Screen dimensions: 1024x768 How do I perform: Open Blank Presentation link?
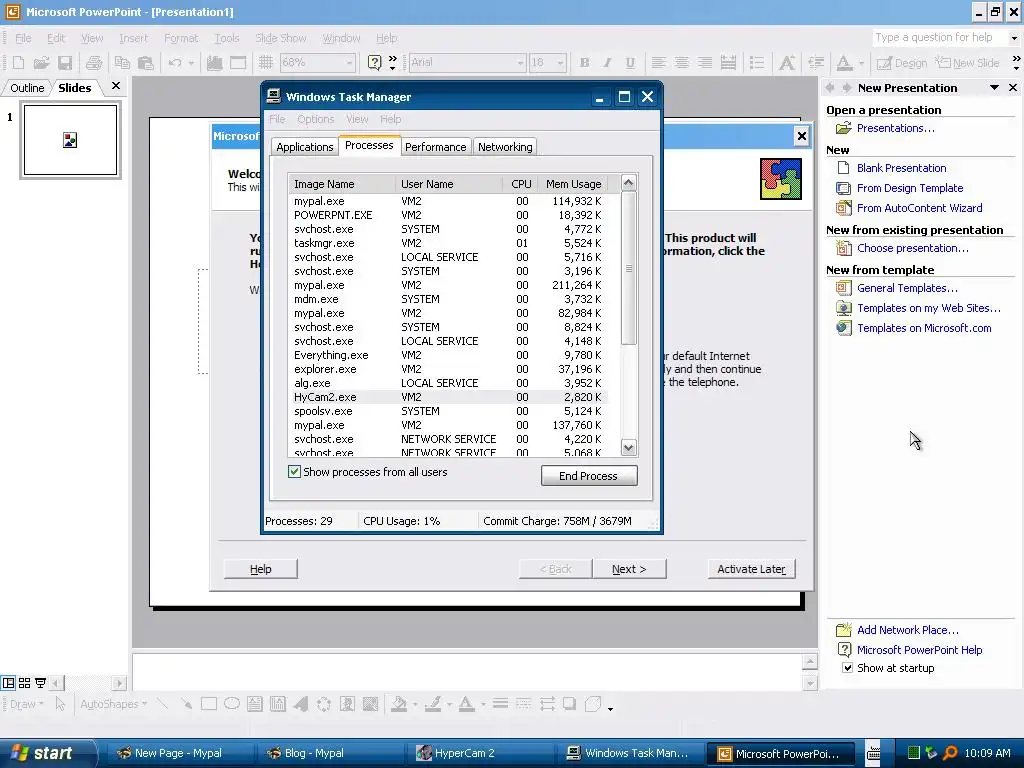pyautogui.click(x=901, y=168)
